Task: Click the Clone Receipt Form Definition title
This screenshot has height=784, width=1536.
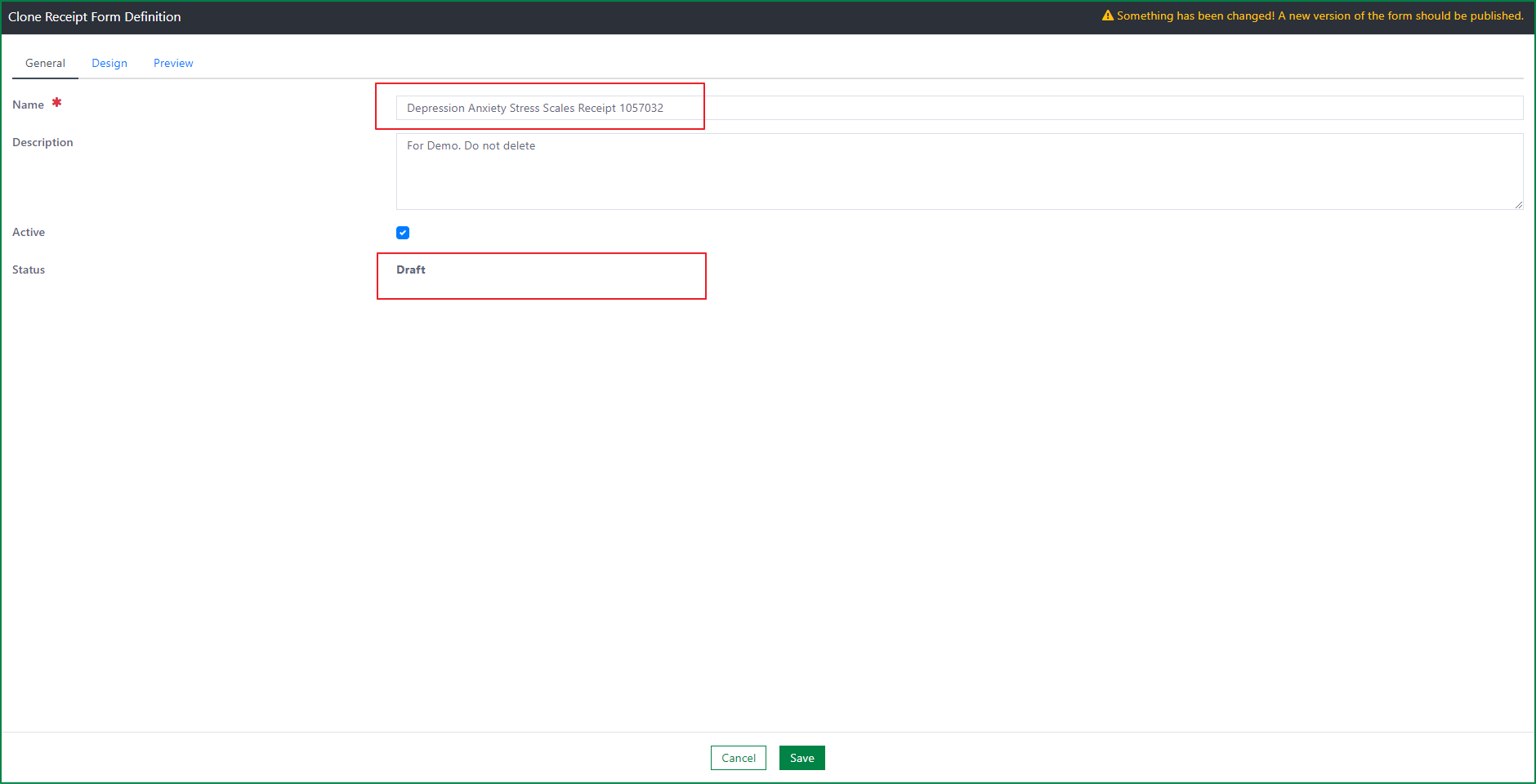Action: pos(95,16)
